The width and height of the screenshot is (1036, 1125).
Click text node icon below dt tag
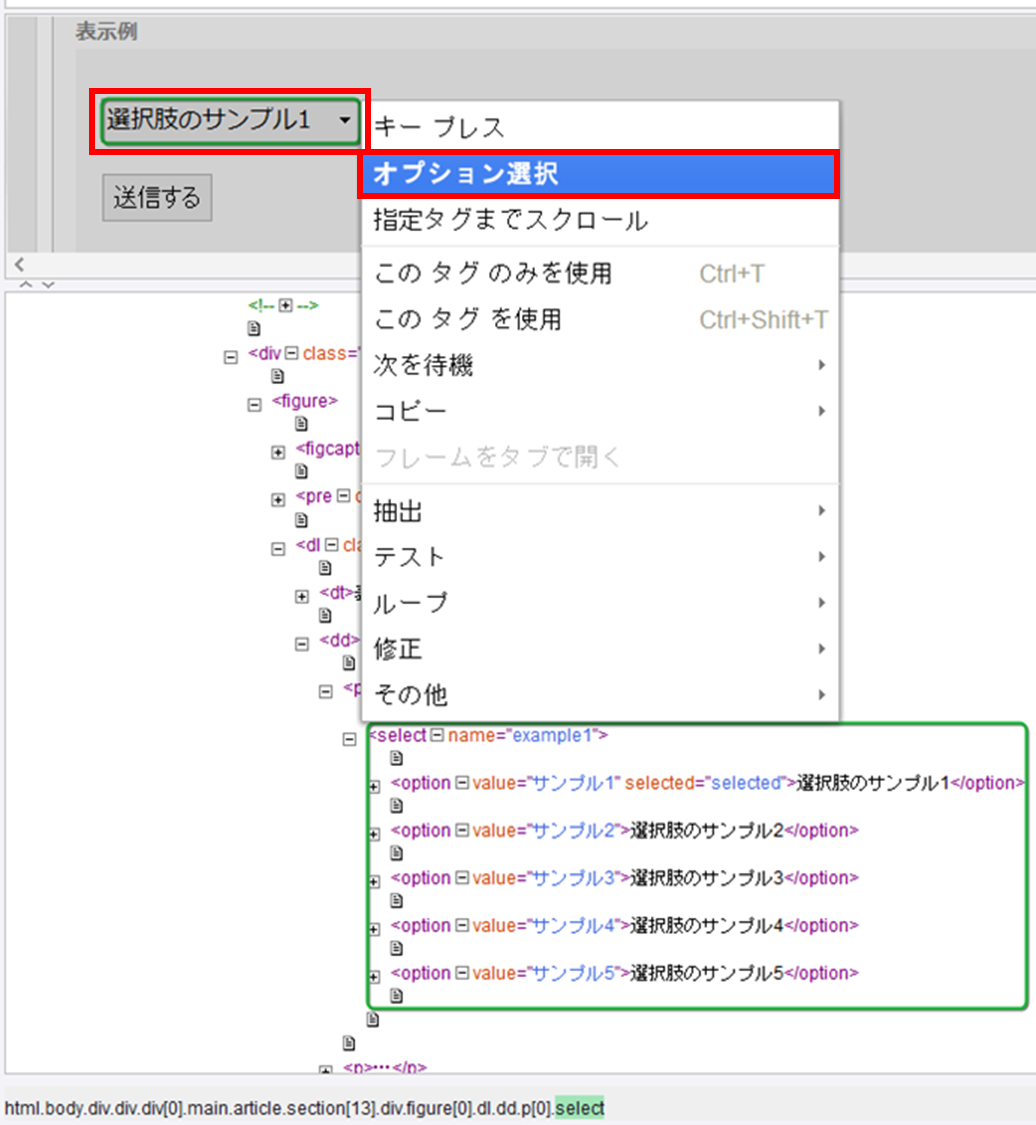pos(325,616)
